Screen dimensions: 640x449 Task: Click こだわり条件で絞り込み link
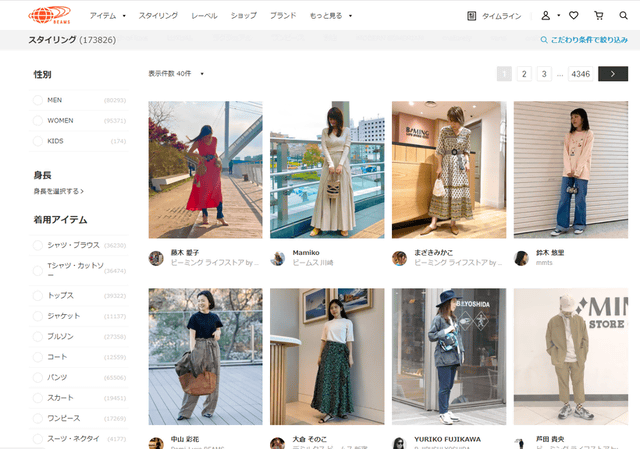(589, 40)
